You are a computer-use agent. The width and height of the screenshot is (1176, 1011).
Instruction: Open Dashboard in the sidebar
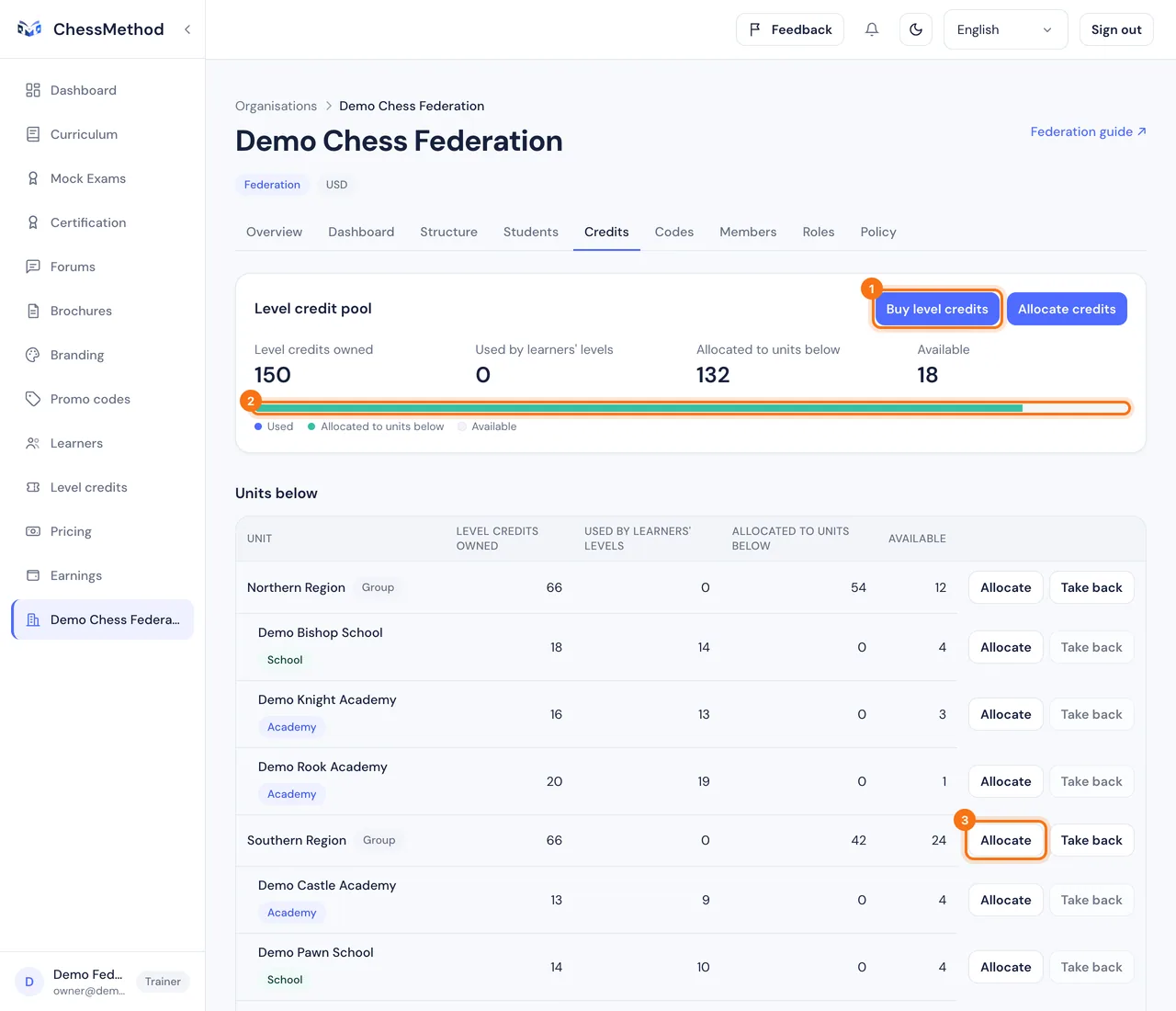(x=102, y=90)
